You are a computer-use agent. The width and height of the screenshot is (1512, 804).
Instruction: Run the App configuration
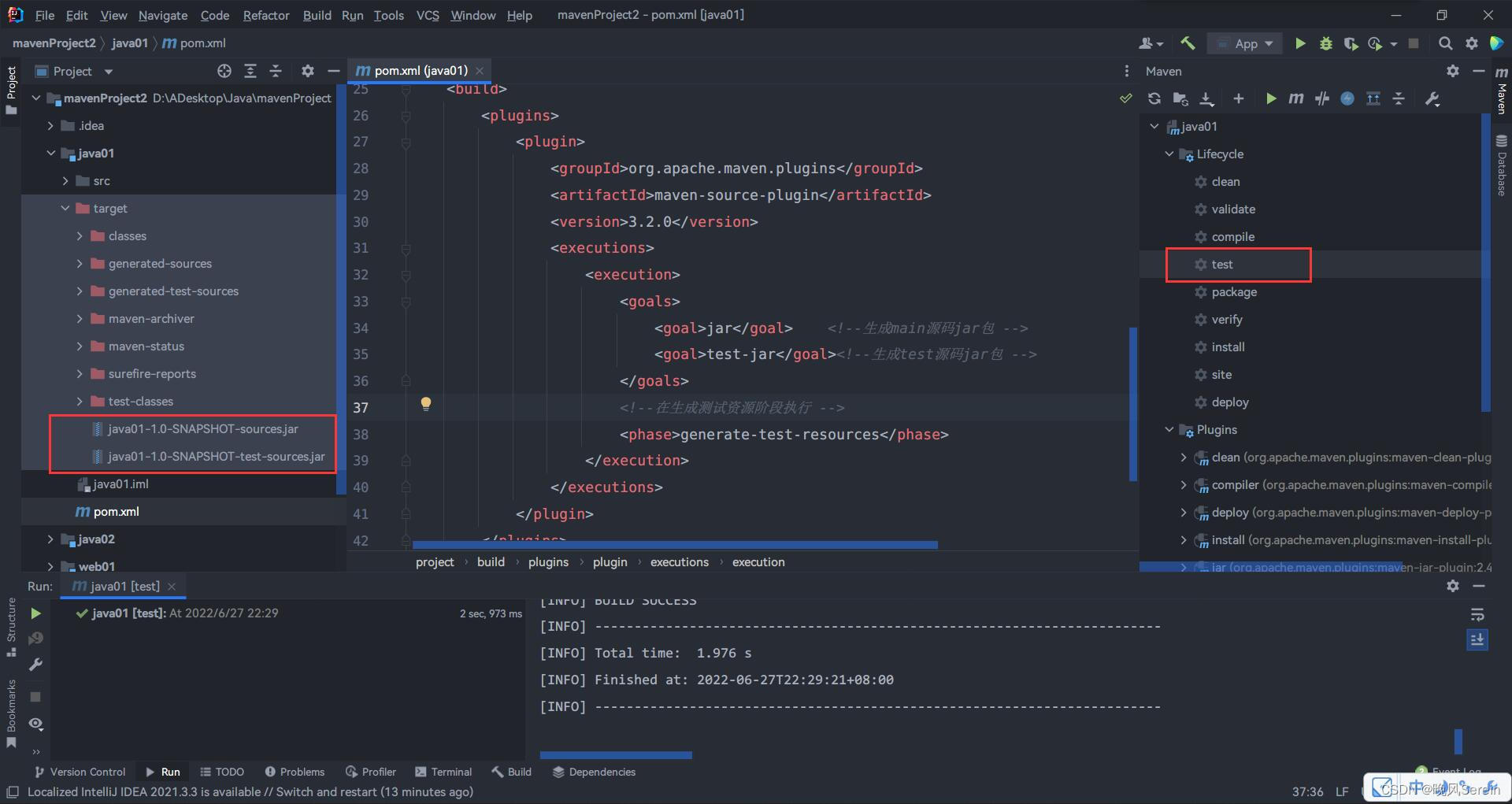[1300, 43]
